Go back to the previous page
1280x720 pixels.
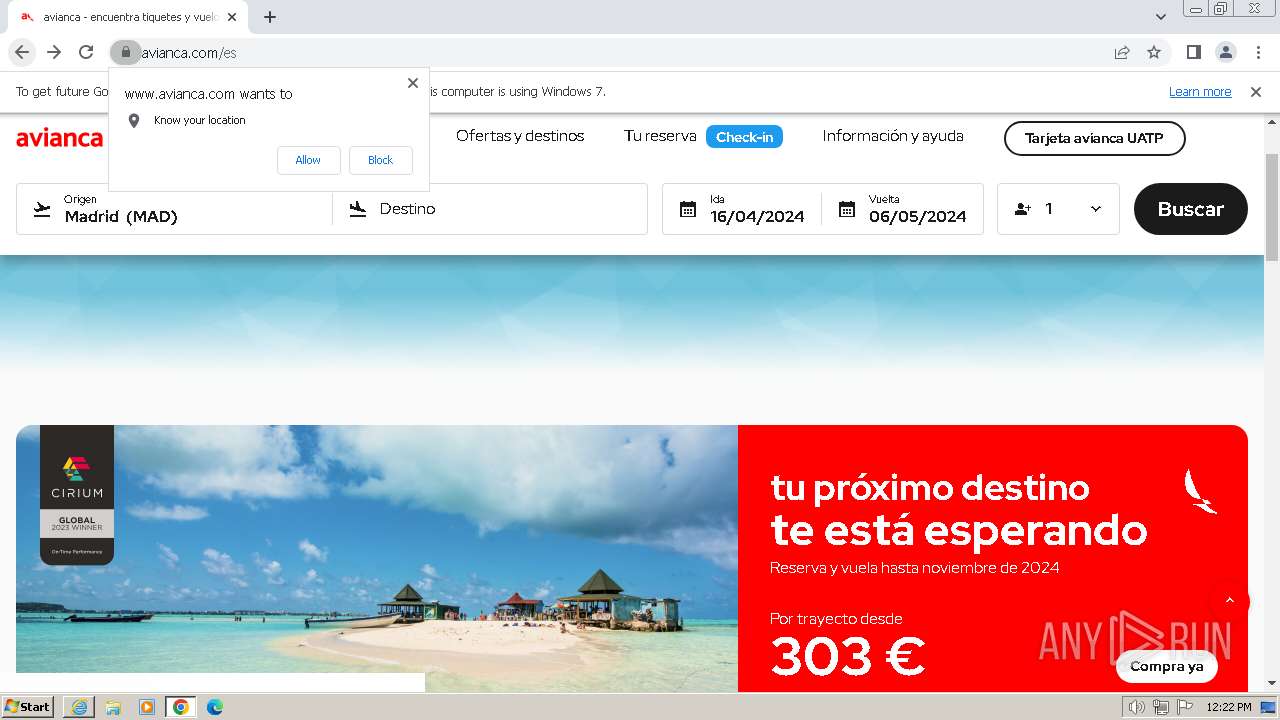(x=22, y=52)
